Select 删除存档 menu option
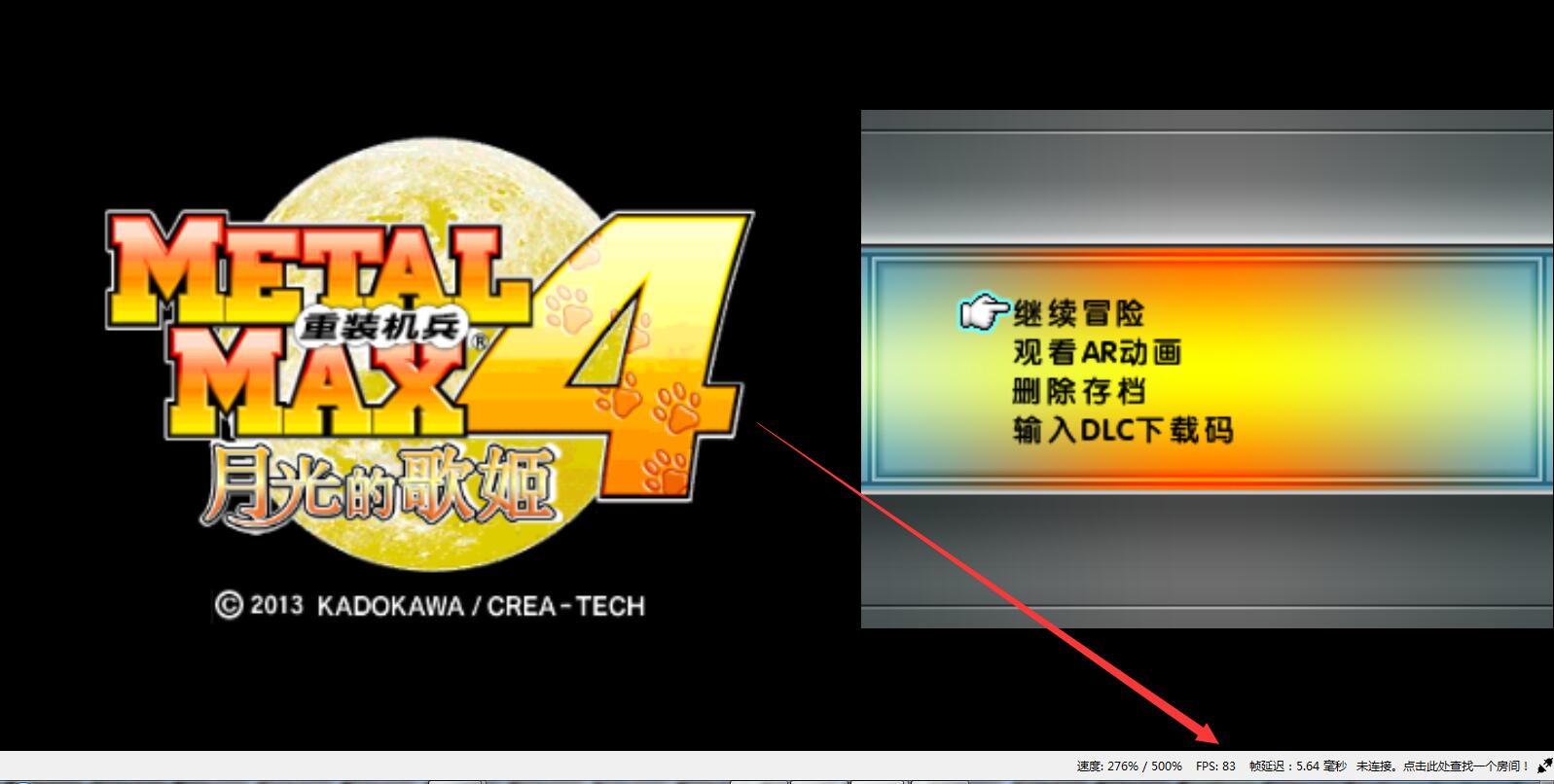The height and width of the screenshot is (784, 1554). click(1079, 391)
